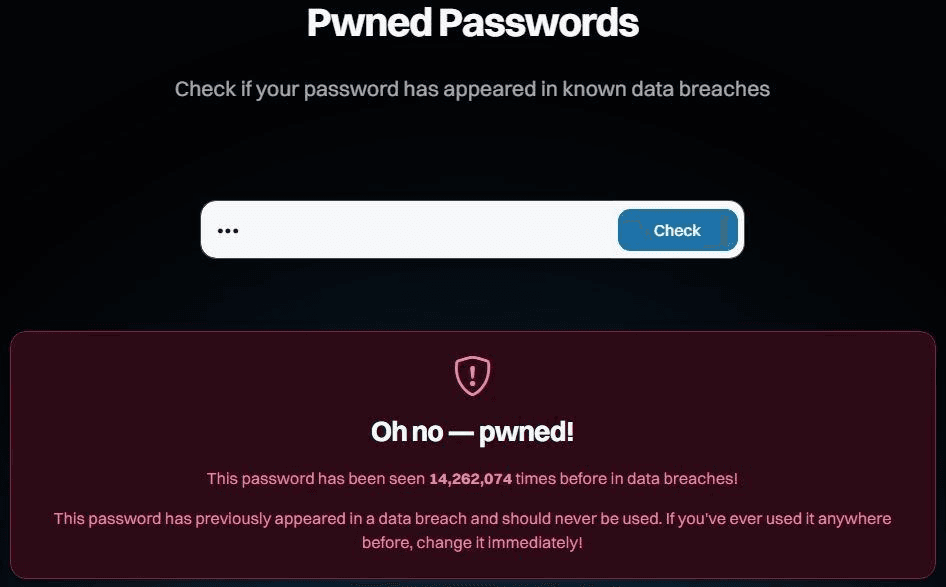Click the subtitle about known data breaches

[x=472, y=89]
